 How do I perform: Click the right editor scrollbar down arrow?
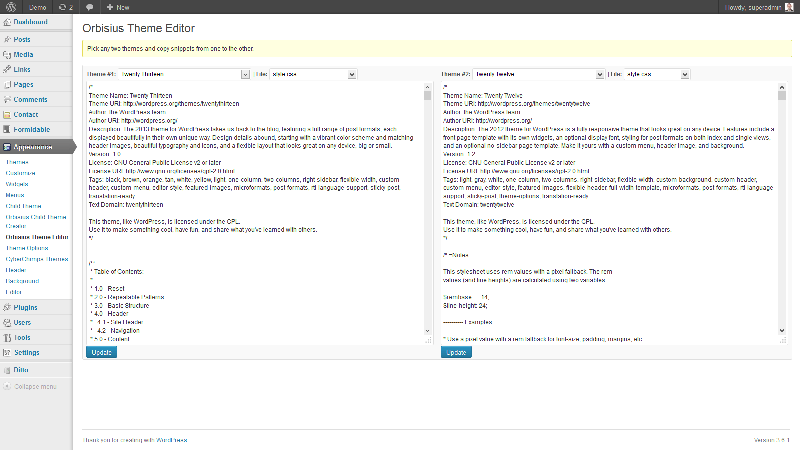(x=782, y=331)
